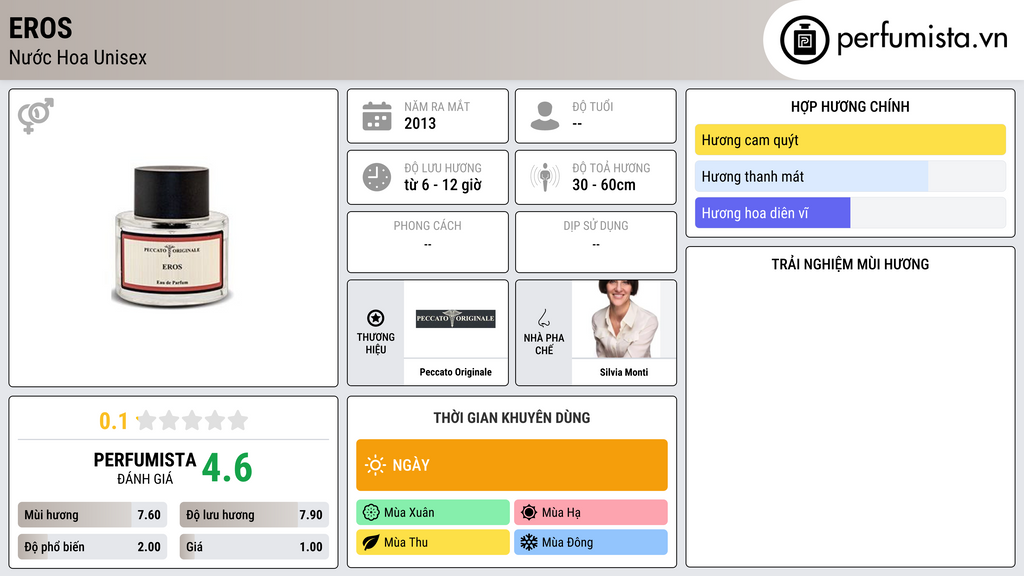1024x576 pixels.
Task: Click the Mùi hương 7.60 score bar
Action: (92, 515)
